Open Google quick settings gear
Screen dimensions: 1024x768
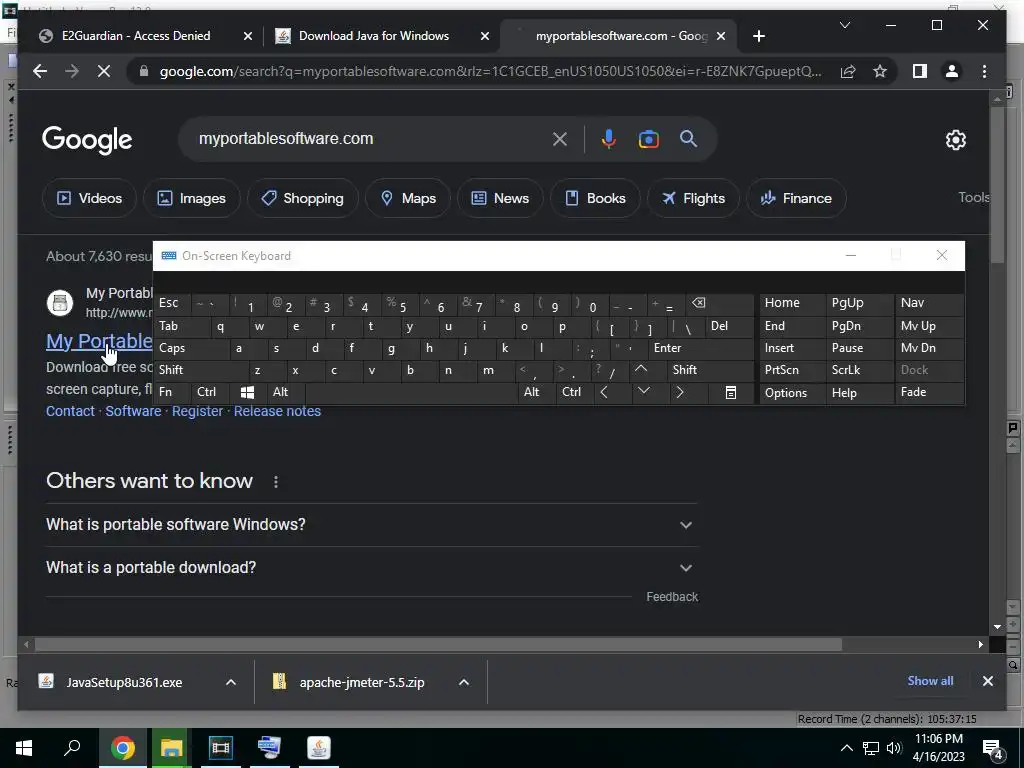pyautogui.click(x=955, y=140)
